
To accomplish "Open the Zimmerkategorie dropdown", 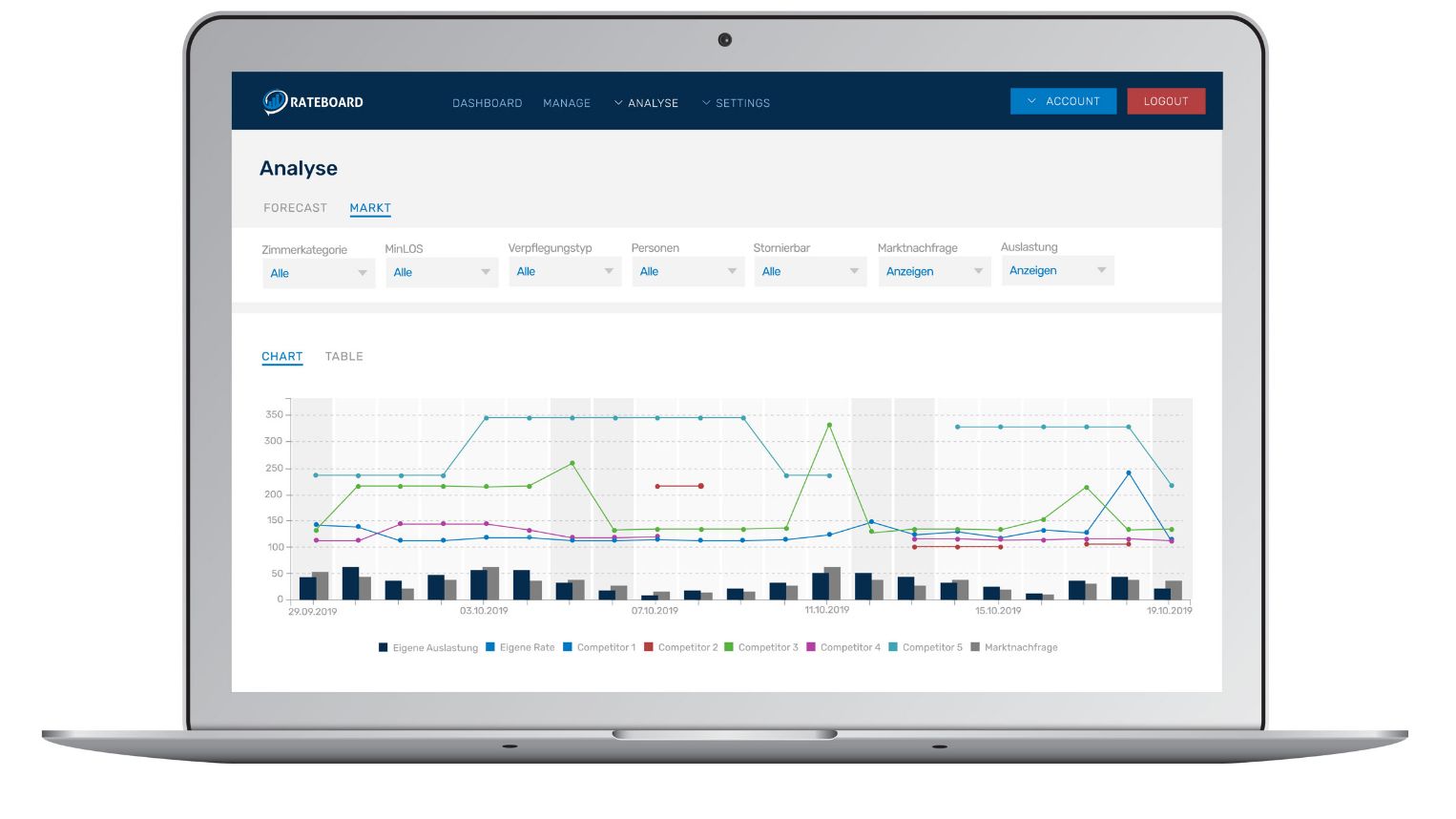I will (x=319, y=273).
